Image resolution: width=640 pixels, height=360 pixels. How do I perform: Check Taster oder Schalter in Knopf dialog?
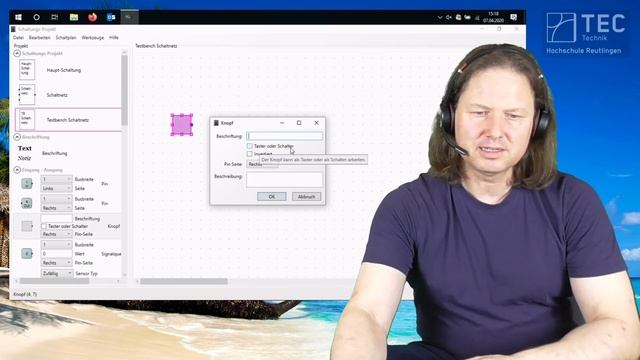click(x=249, y=146)
